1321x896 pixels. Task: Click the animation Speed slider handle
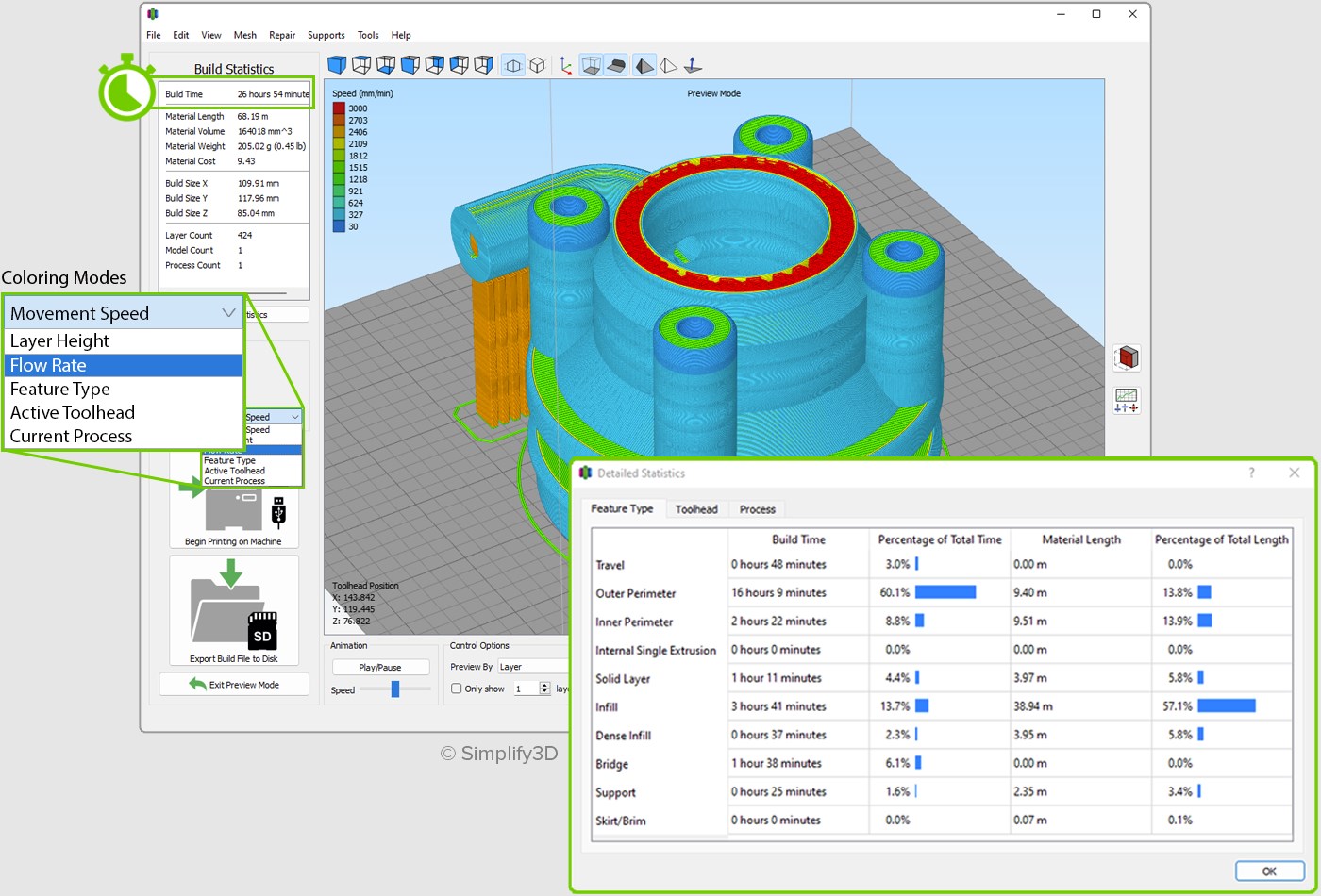(x=395, y=689)
